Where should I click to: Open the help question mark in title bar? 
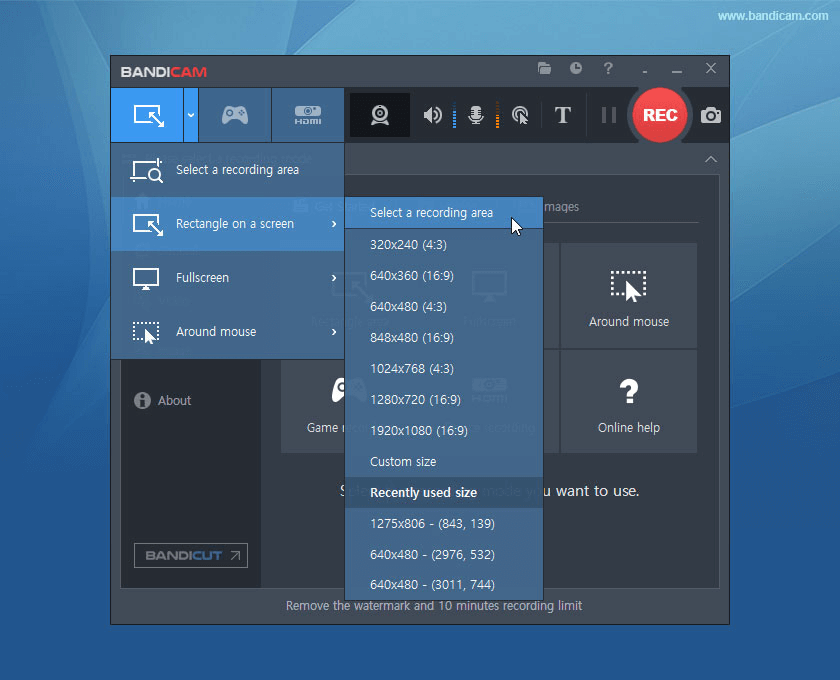608,68
